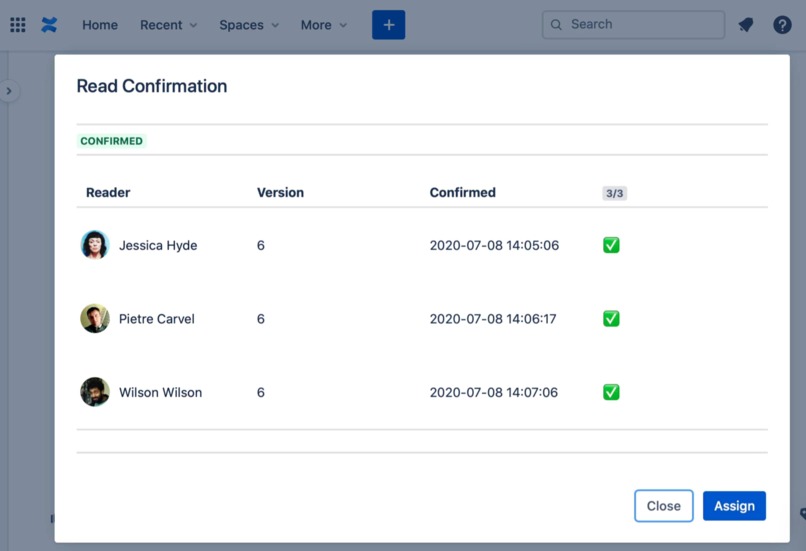Click the Confluence logo icon
Viewport: 806px width, 551px height.
click(49, 25)
